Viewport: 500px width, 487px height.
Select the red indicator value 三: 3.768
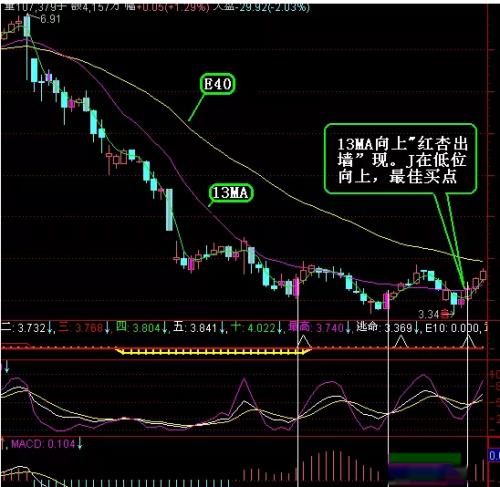80,328
